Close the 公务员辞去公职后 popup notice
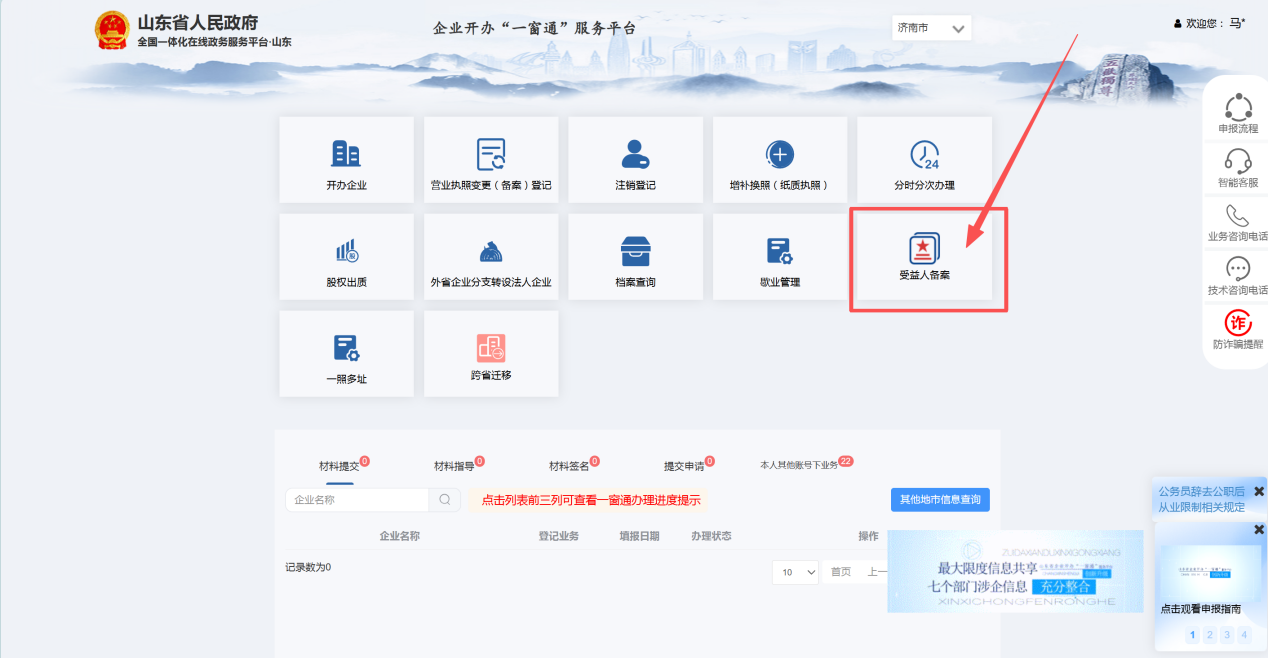1268x658 pixels. coord(1259,491)
